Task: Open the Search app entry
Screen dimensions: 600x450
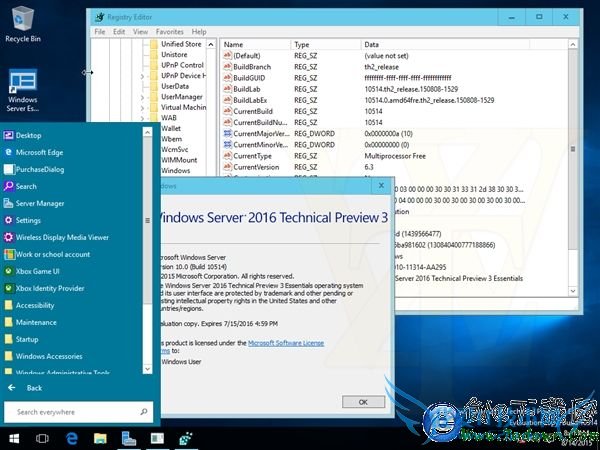Action: point(20,186)
